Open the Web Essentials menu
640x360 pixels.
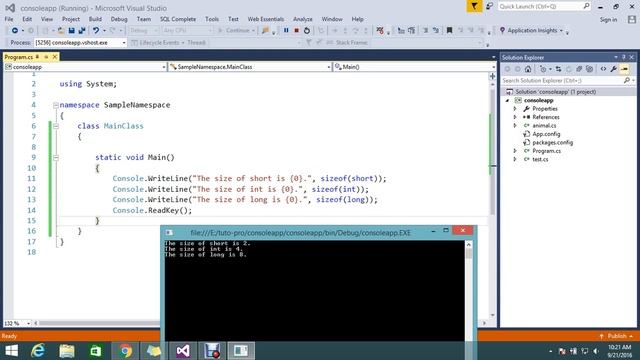[265, 19]
